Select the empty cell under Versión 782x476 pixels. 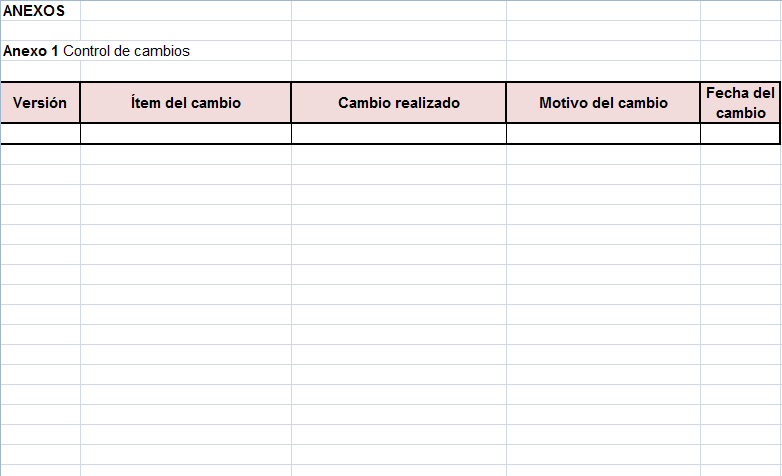point(40,134)
